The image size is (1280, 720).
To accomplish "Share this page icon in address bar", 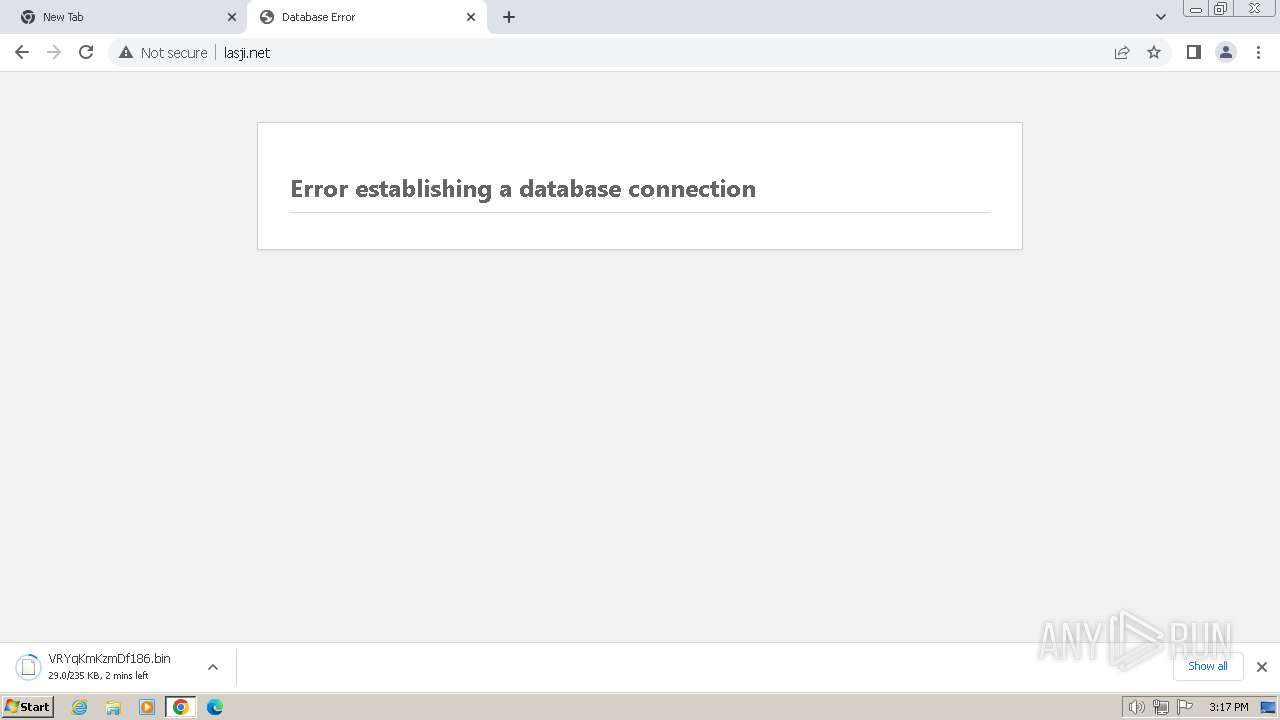I will [x=1122, y=52].
